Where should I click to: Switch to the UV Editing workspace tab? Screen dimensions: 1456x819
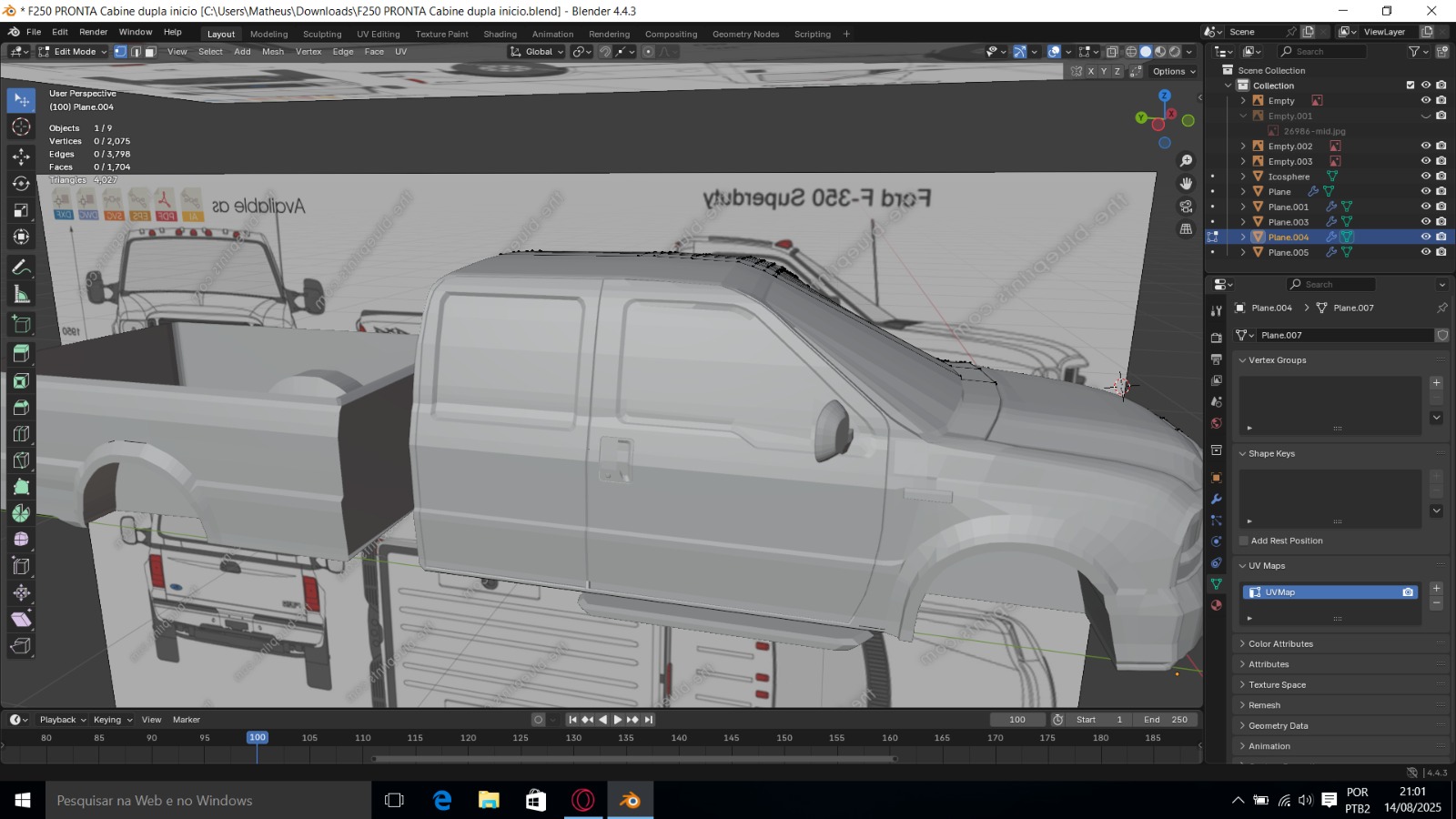coord(378,35)
